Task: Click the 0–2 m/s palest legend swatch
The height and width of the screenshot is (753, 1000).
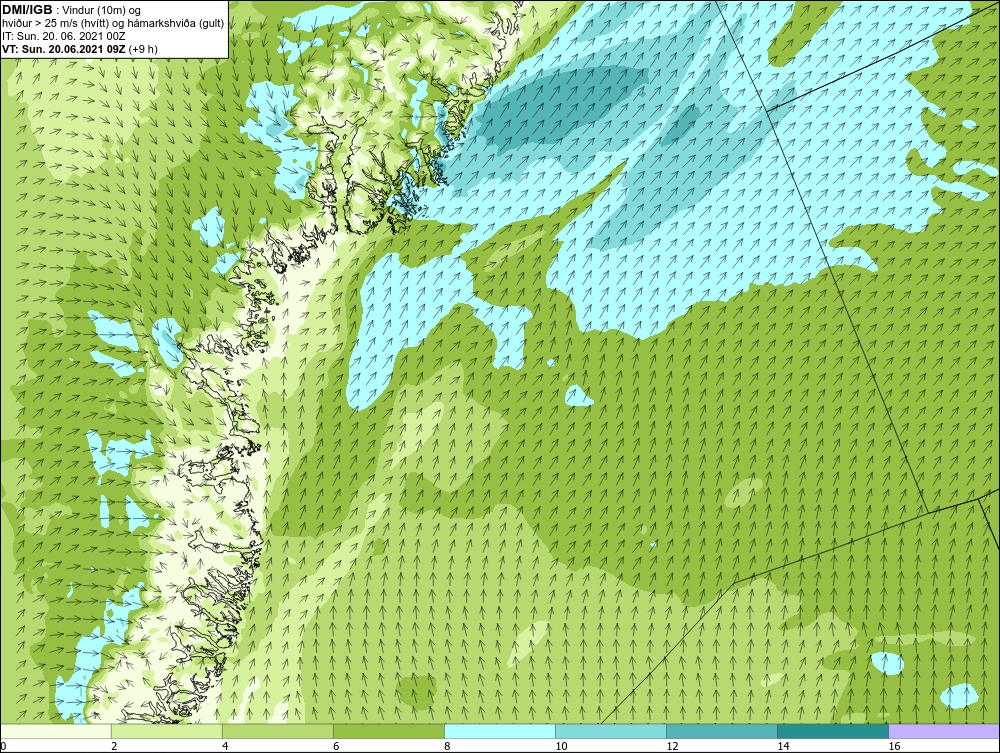Action: tap(55, 731)
